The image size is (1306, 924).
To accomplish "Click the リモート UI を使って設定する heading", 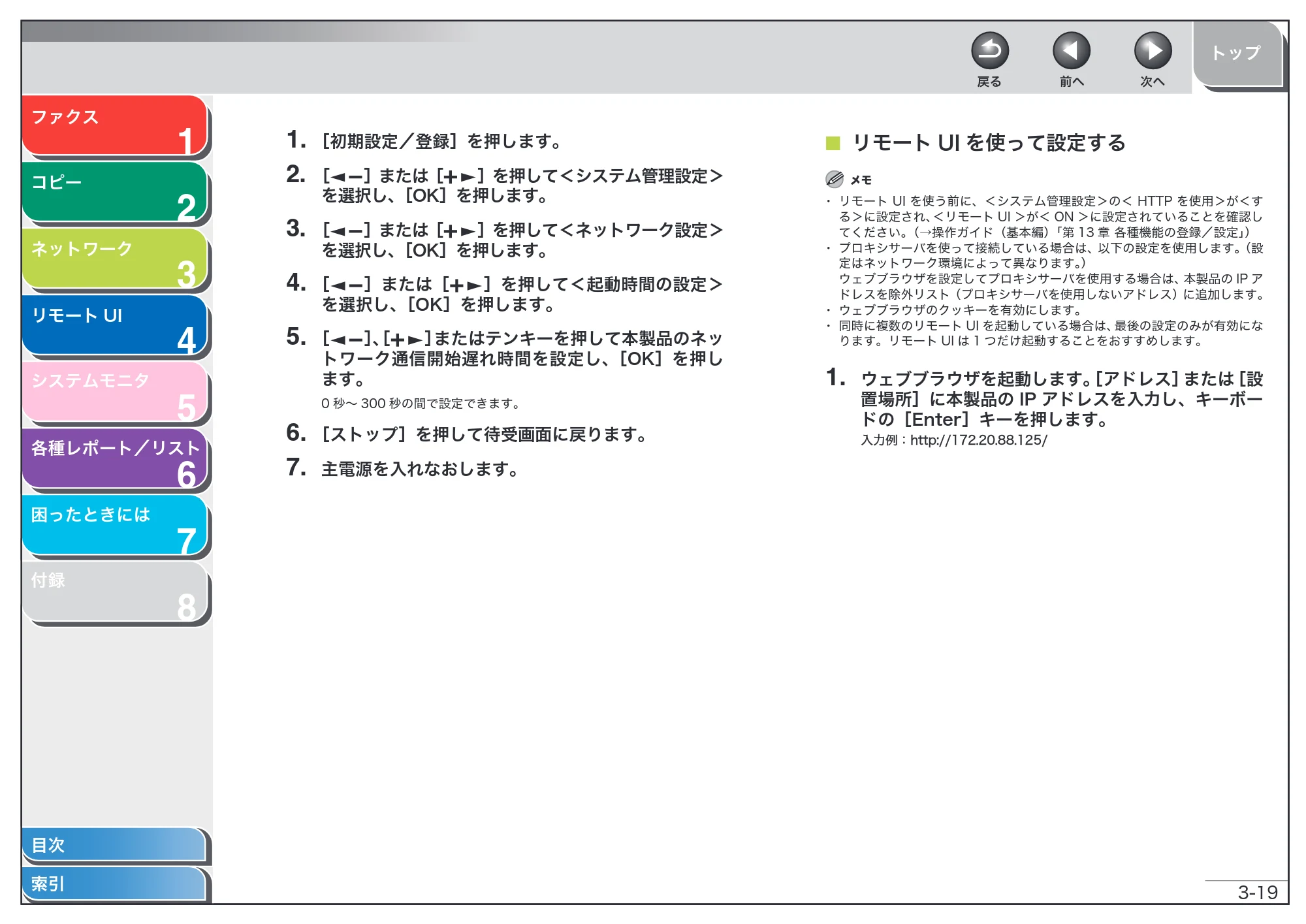I will click(x=989, y=143).
